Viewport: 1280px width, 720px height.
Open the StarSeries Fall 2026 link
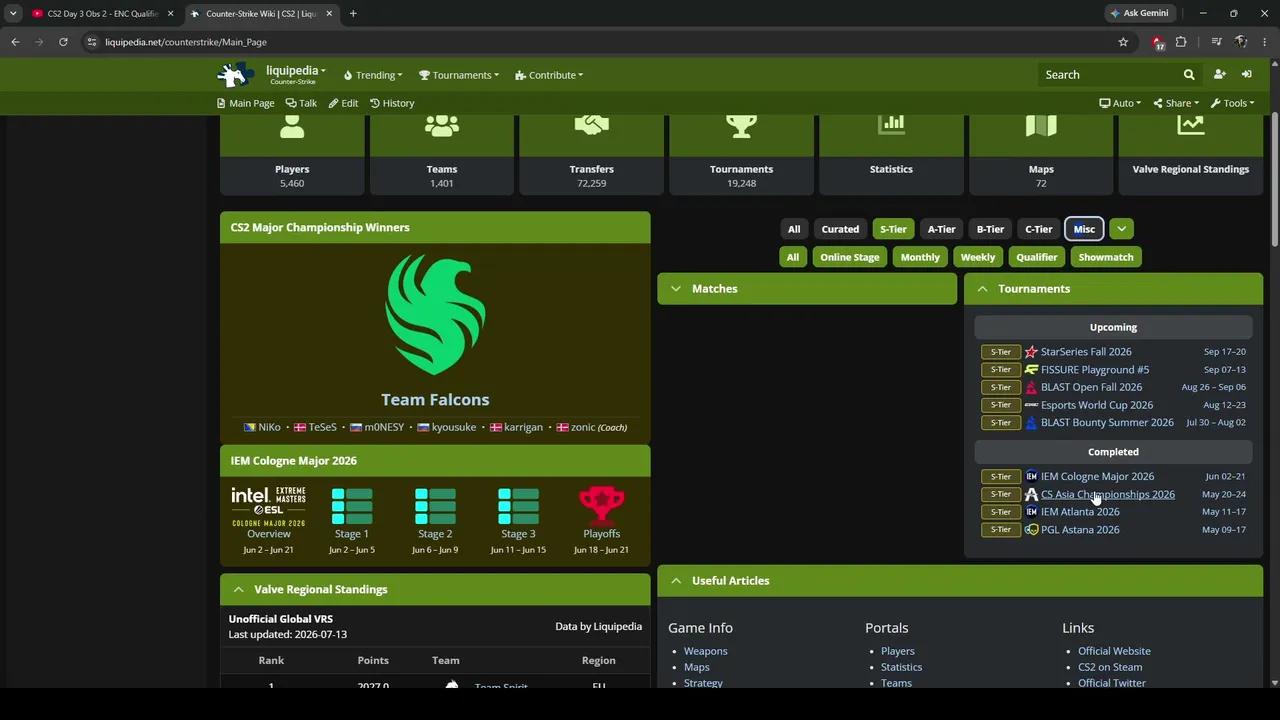1086,352
